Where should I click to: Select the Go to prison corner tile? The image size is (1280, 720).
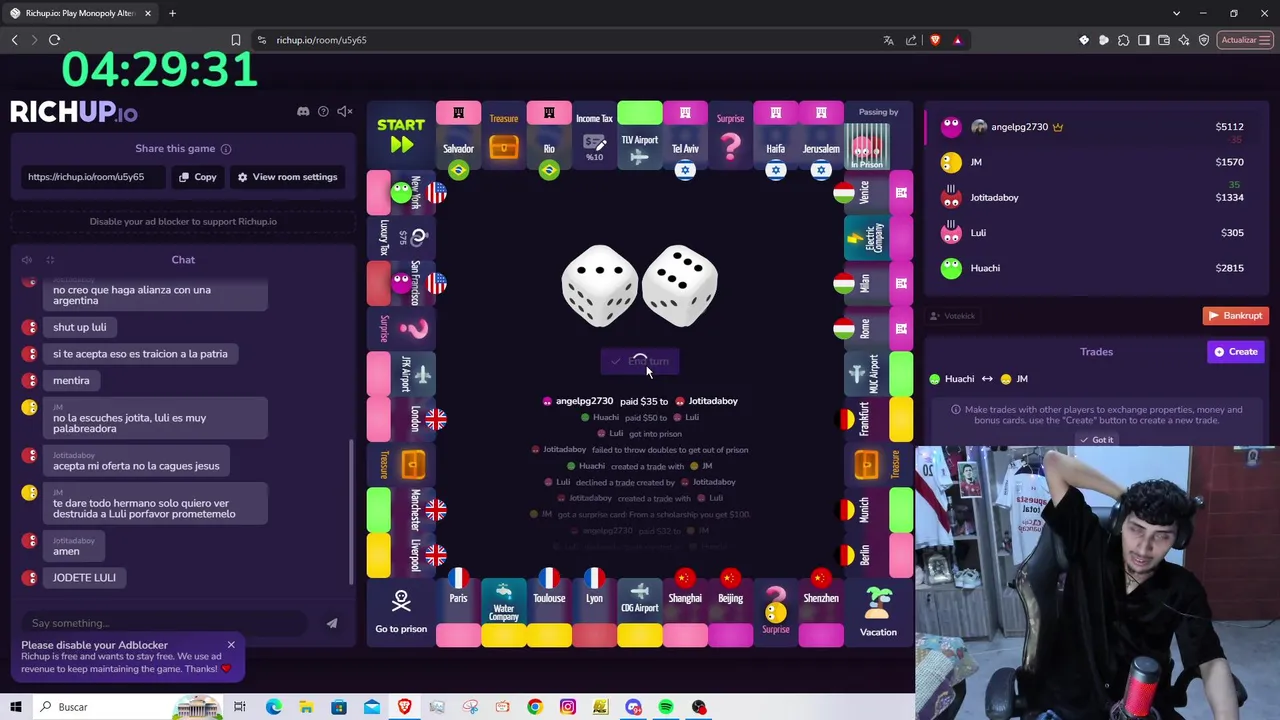pos(401,612)
